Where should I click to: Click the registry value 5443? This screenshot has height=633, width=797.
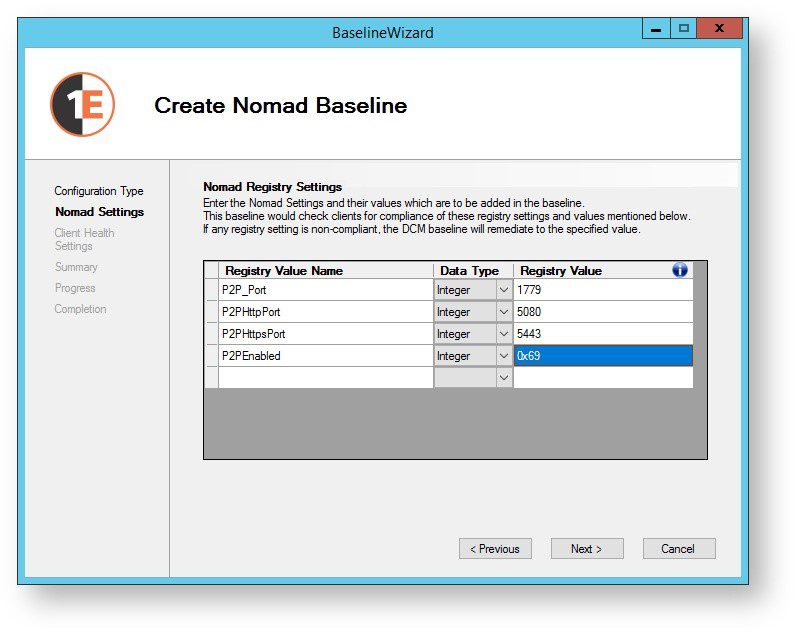(603, 334)
